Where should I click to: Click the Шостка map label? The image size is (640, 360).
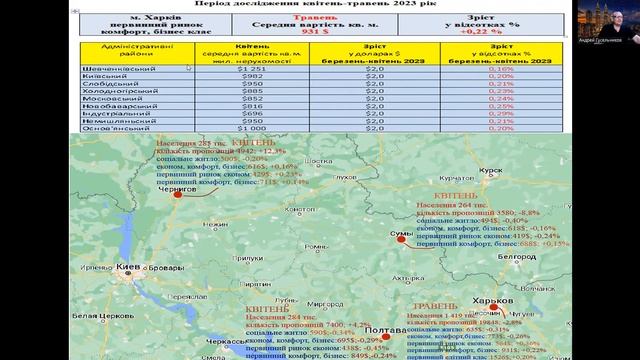coord(318,161)
